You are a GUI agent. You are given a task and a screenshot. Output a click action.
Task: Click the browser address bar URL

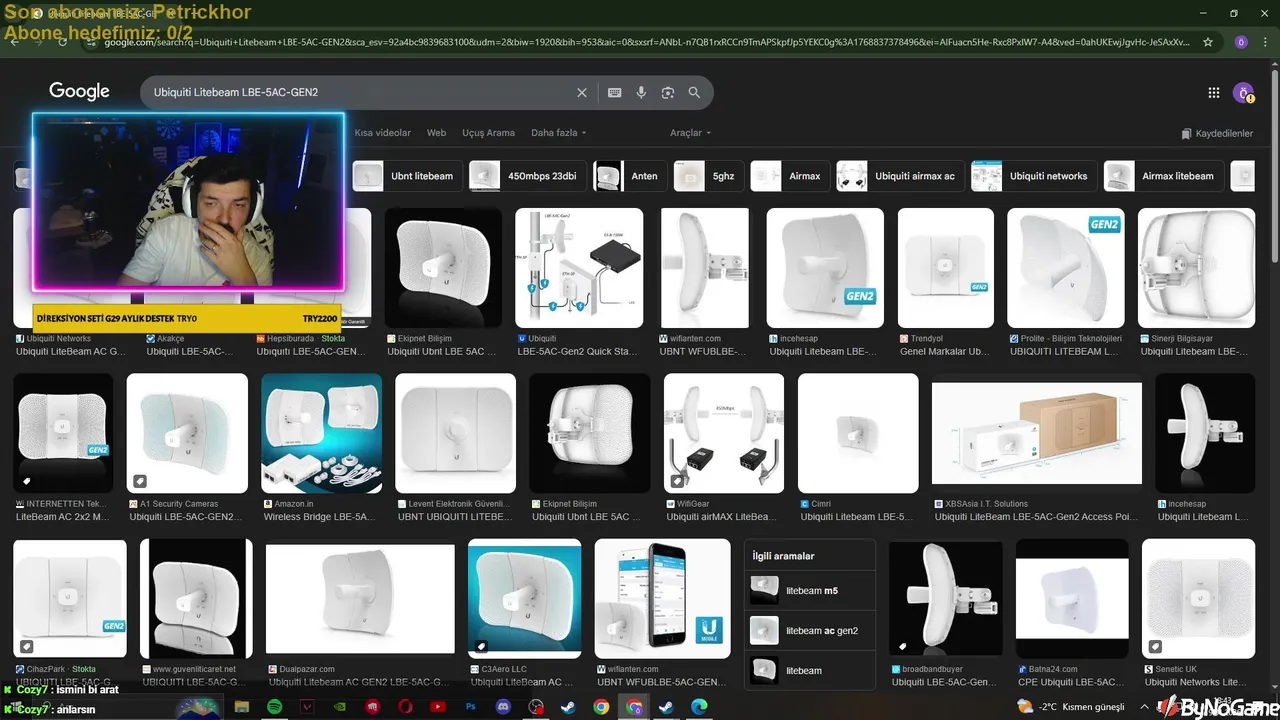(645, 42)
